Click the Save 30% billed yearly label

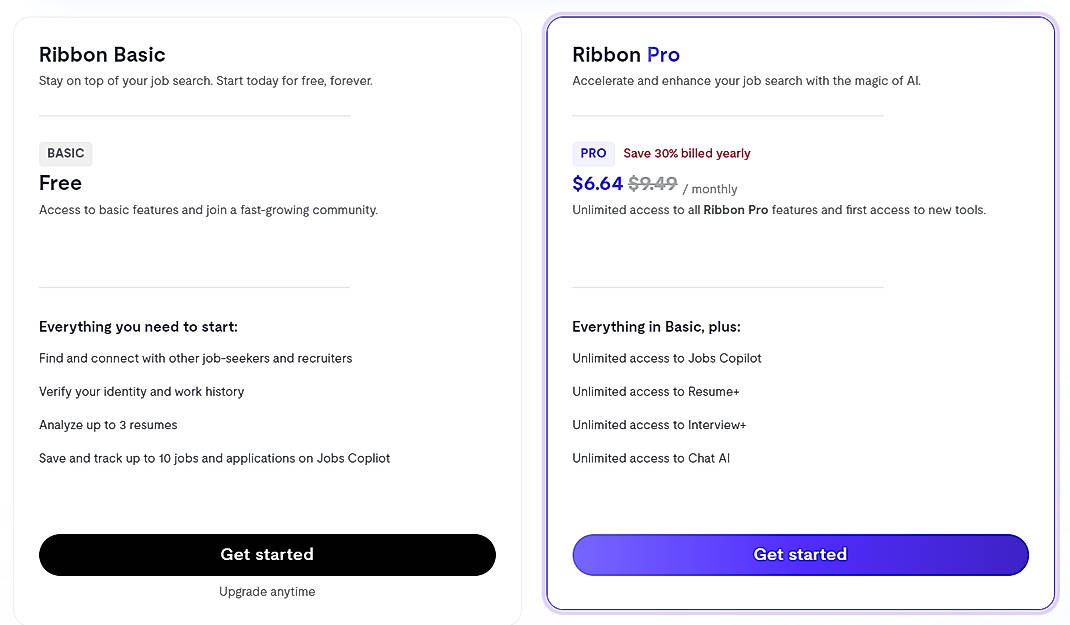tap(687, 153)
